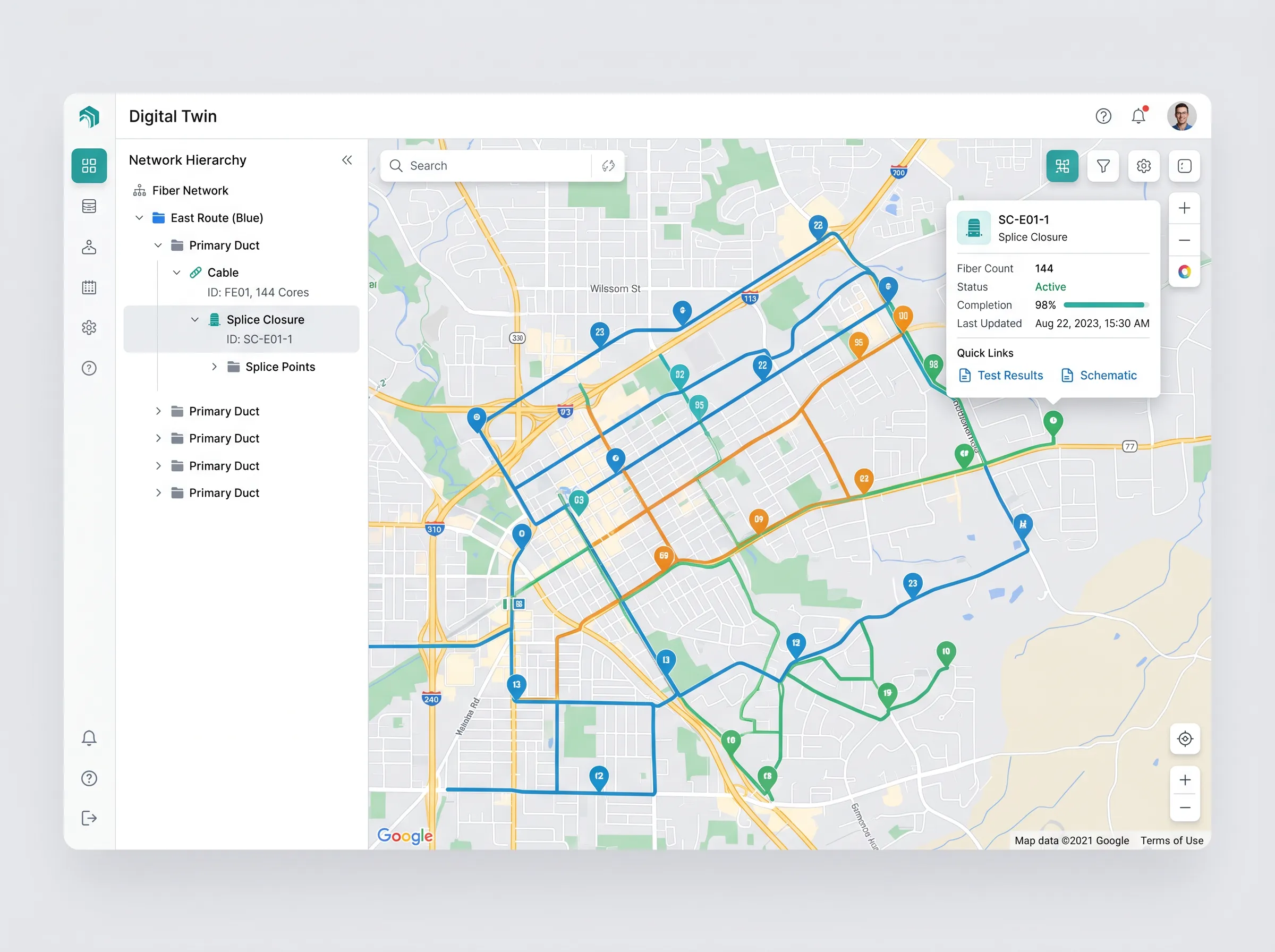Select Cable ID: FE01, 144 Cores

(x=249, y=283)
